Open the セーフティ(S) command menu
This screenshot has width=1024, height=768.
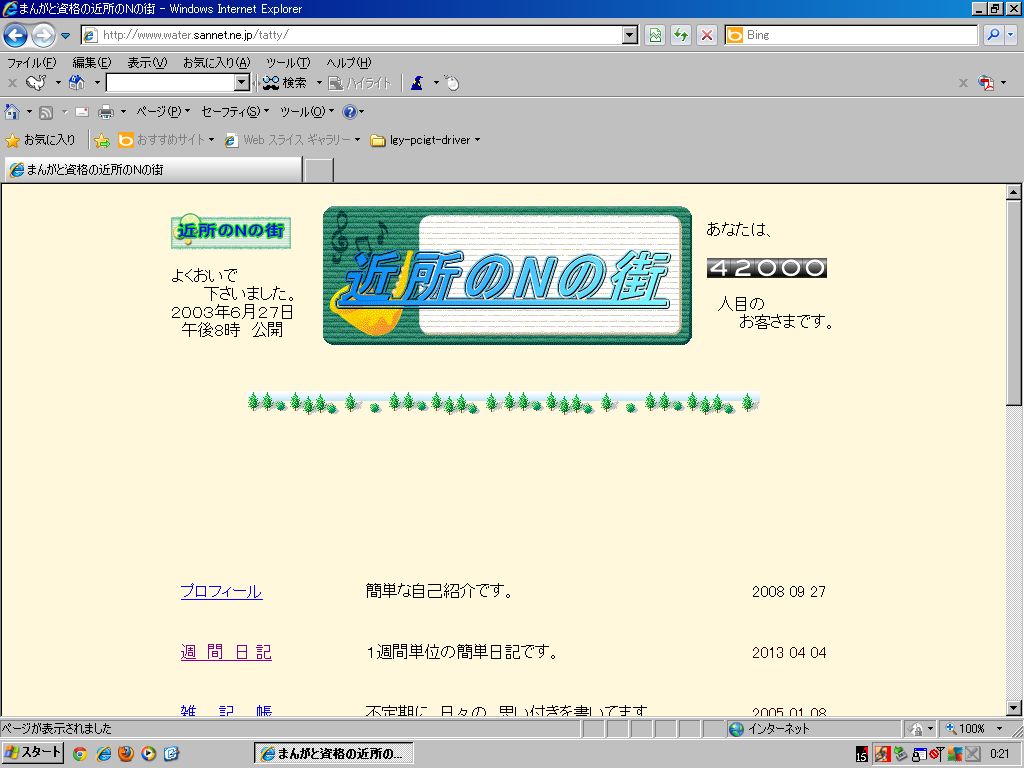coord(234,112)
